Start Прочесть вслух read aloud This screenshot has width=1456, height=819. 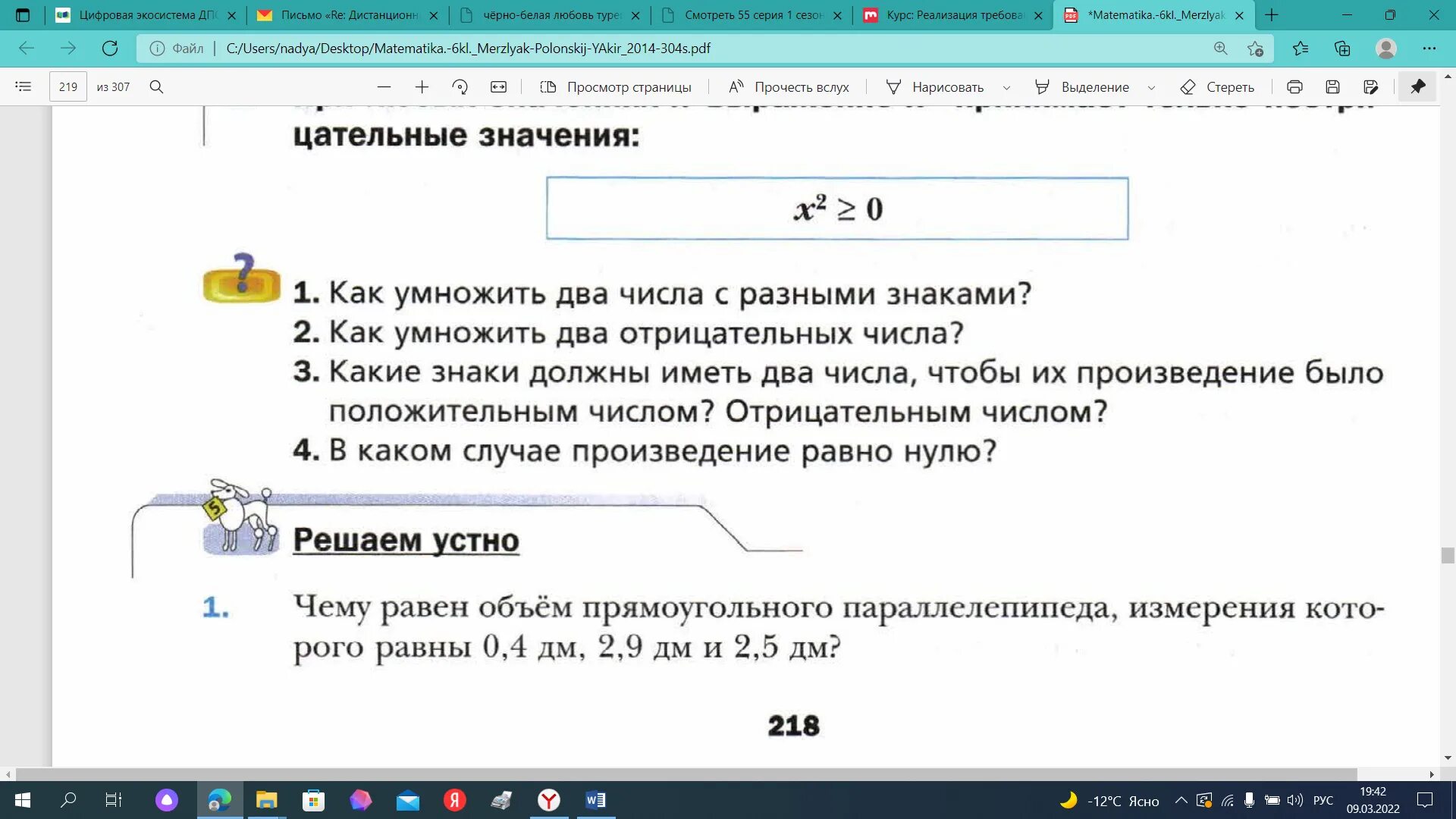pos(789,87)
